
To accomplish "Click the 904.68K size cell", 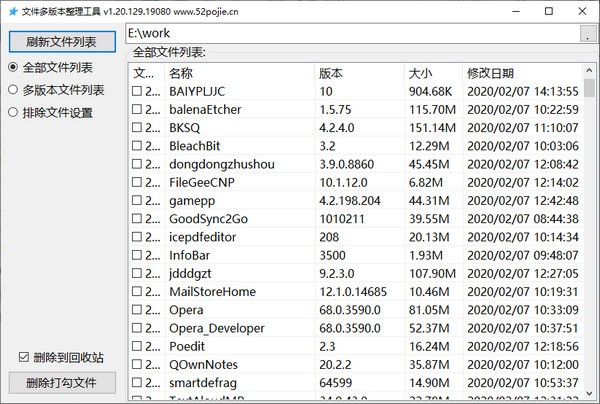I will [x=430, y=91].
